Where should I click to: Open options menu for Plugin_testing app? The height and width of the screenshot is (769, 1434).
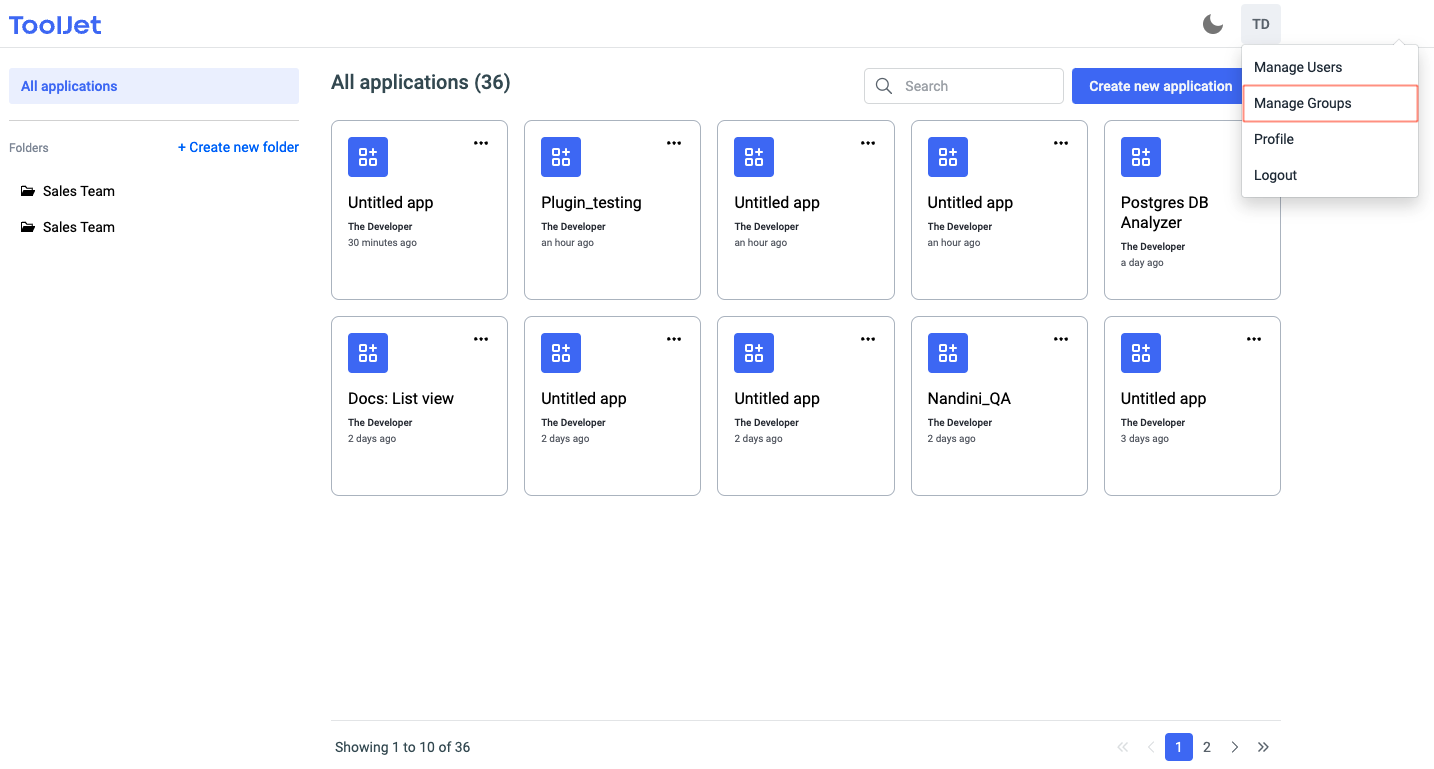tap(674, 143)
